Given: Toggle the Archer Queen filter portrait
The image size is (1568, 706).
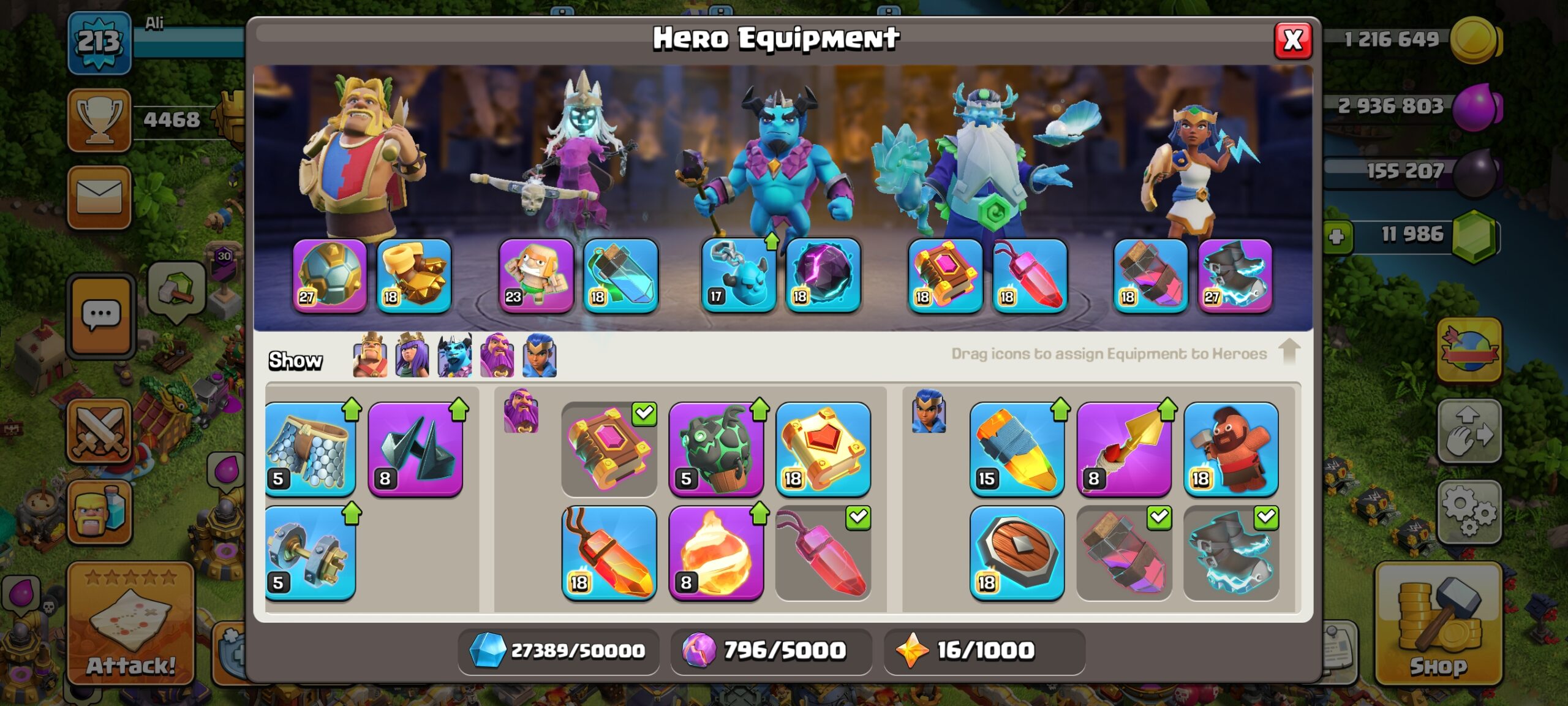Looking at the screenshot, I should point(412,355).
